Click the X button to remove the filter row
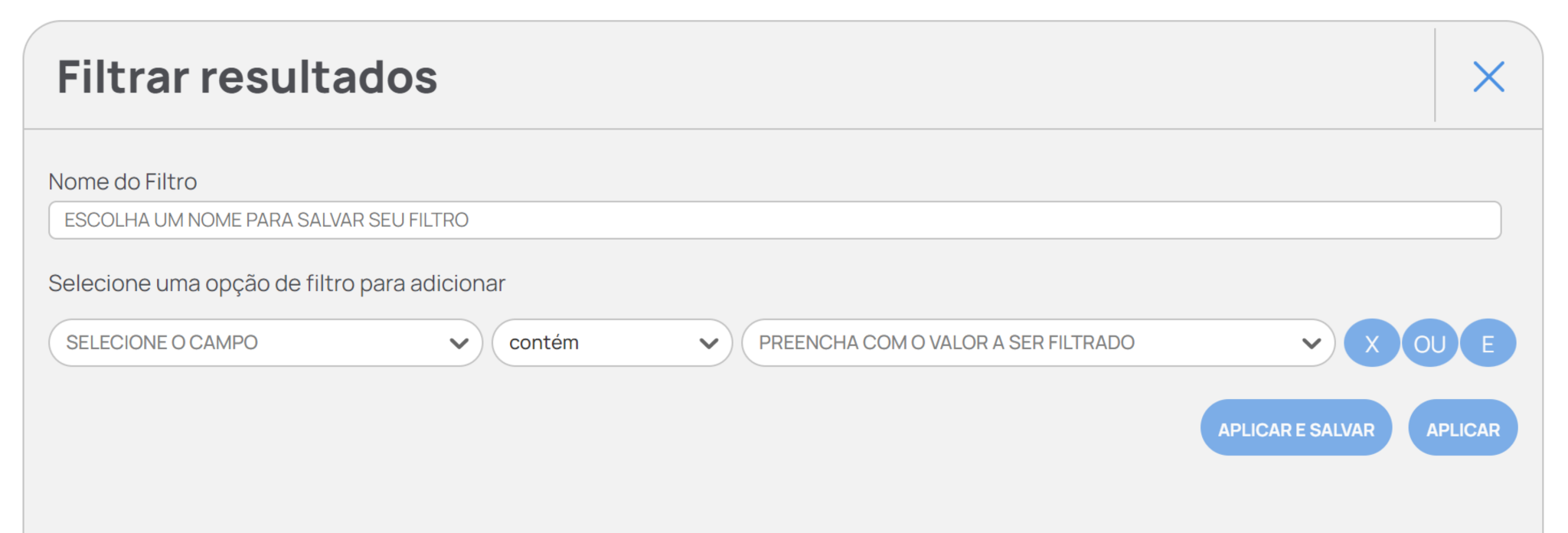Image resolution: width=1568 pixels, height=533 pixels. 1370,343
